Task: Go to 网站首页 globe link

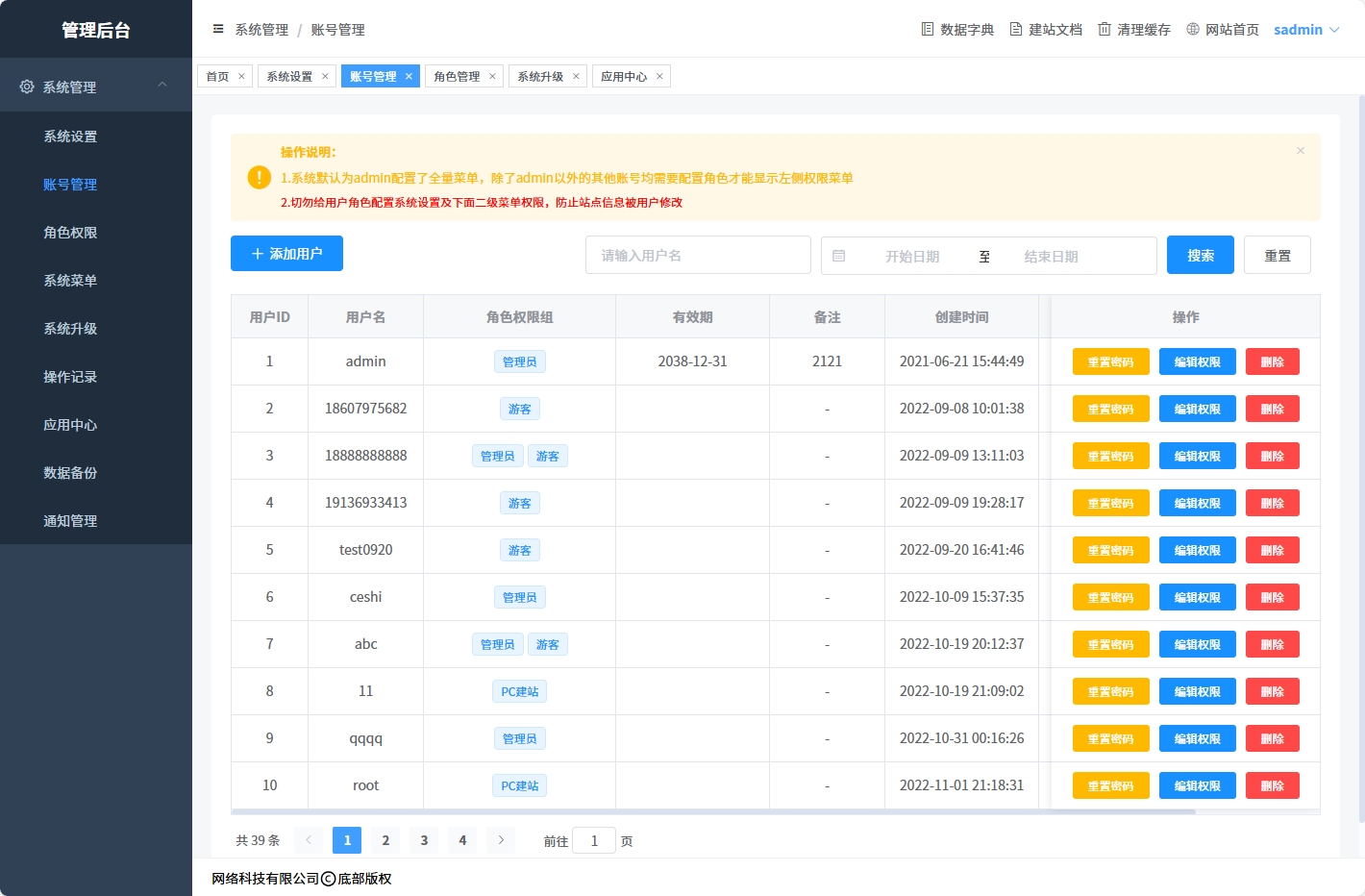Action: pyautogui.click(x=1223, y=30)
